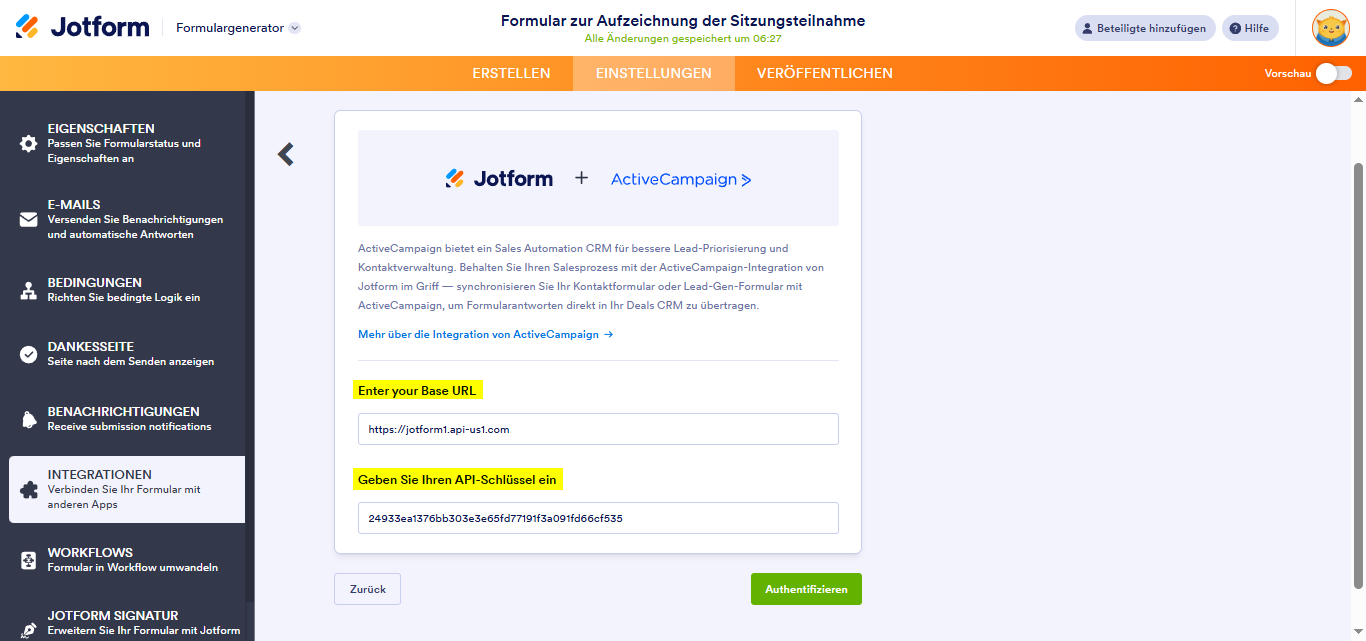Image resolution: width=1366 pixels, height=641 pixels.
Task: Open the profile avatar in the top corner
Action: (x=1331, y=28)
